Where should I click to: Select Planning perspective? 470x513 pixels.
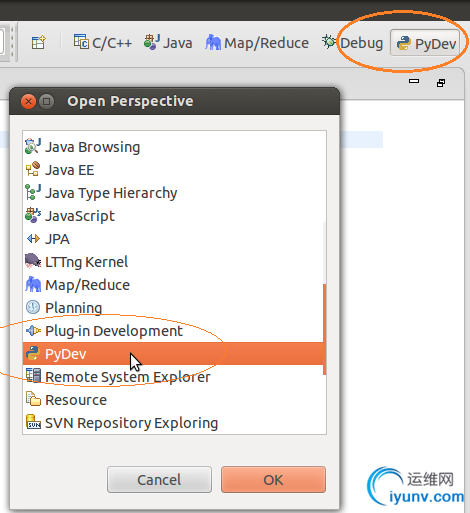173,308
